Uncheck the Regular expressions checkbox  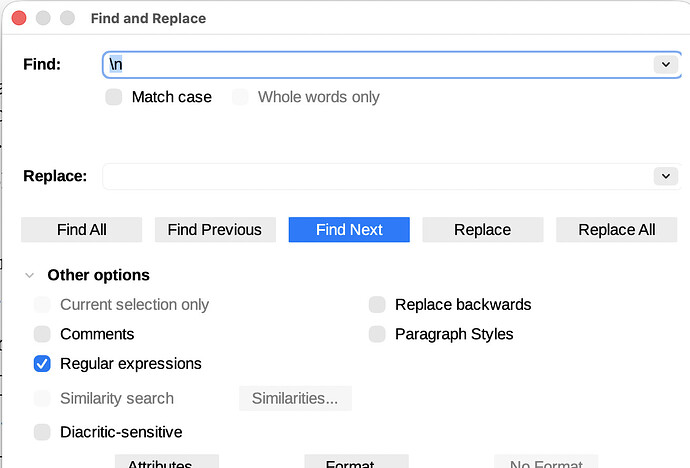[x=42, y=364]
